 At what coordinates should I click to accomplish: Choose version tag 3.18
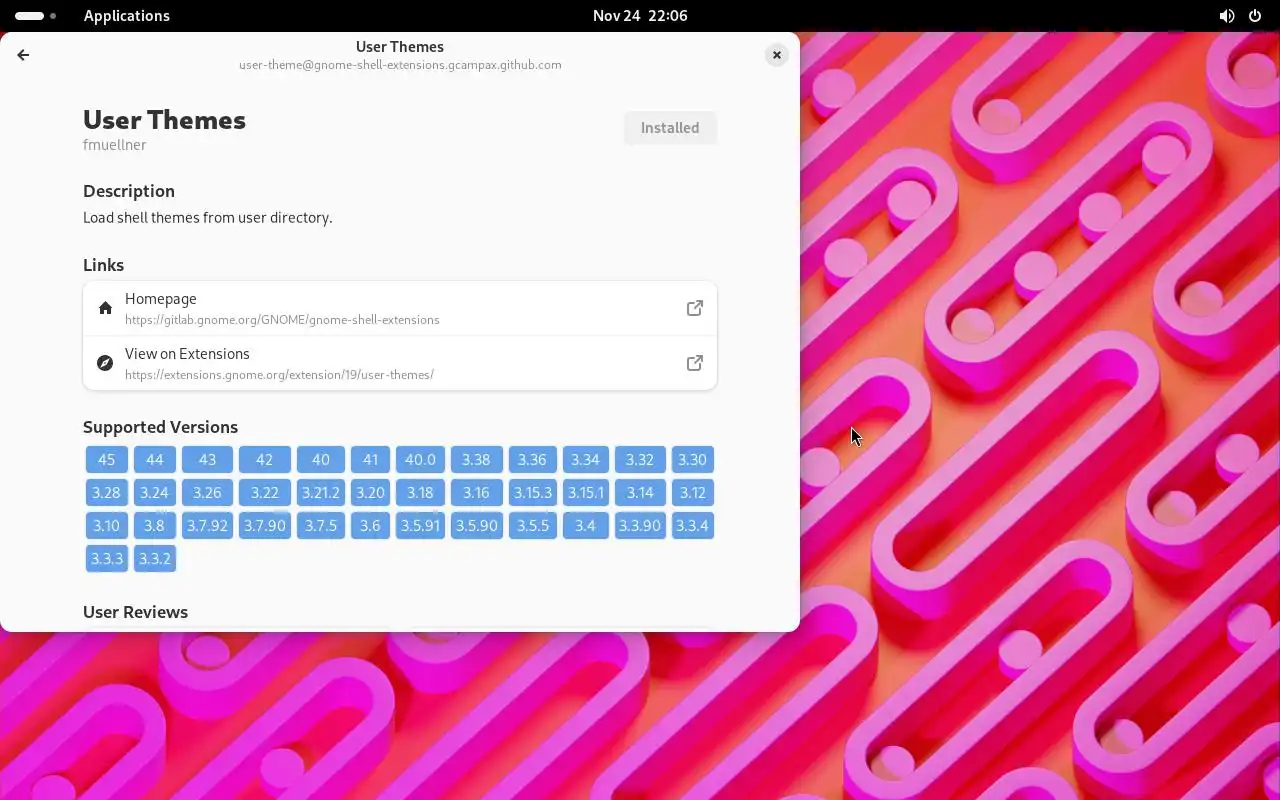[x=420, y=493]
